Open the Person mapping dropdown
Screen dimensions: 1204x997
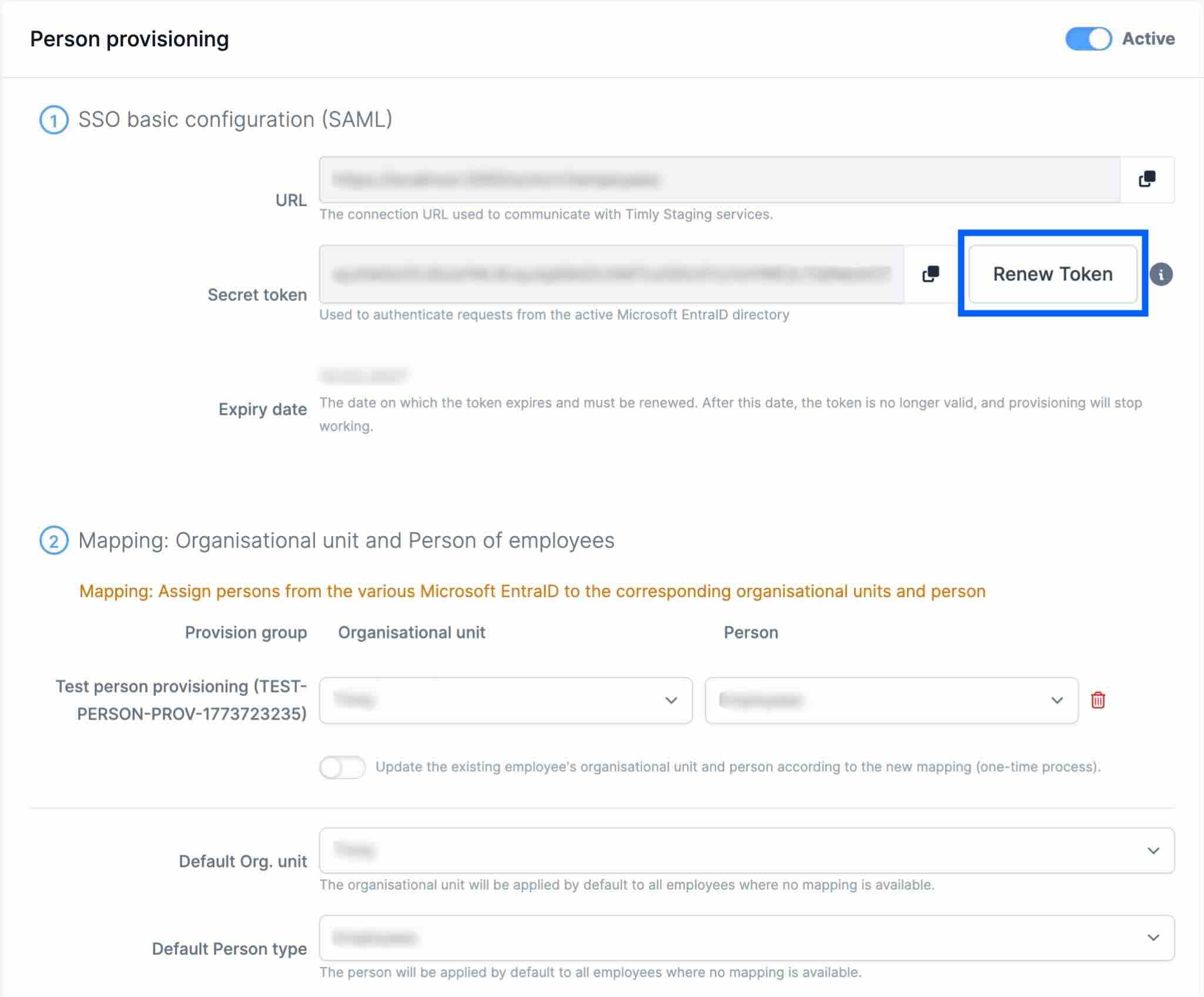tap(891, 700)
